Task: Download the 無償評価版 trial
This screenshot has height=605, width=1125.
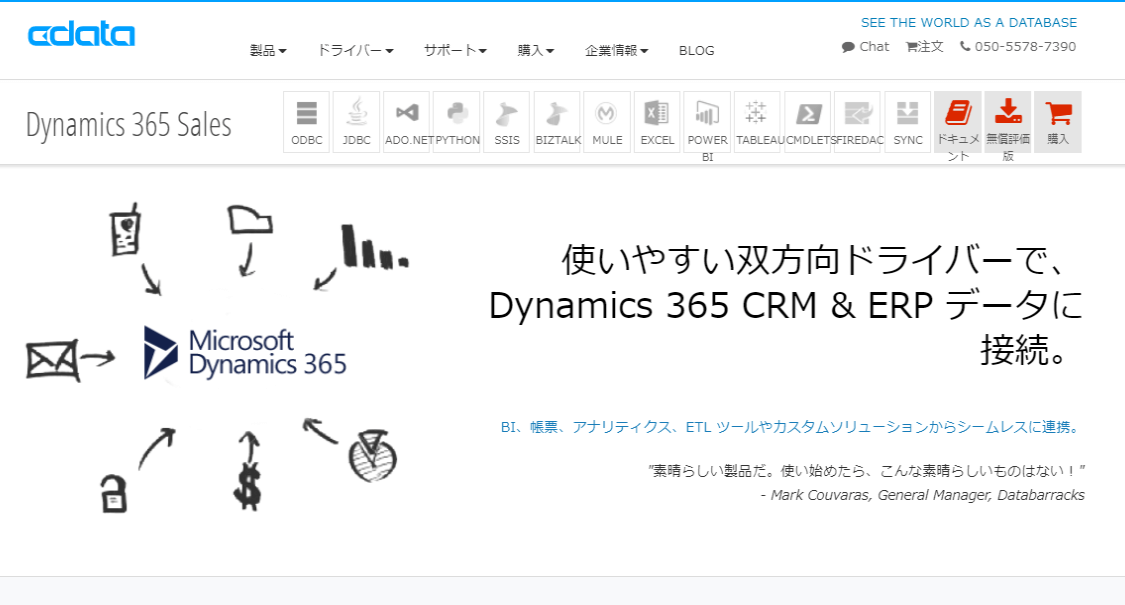Action: [x=1008, y=121]
